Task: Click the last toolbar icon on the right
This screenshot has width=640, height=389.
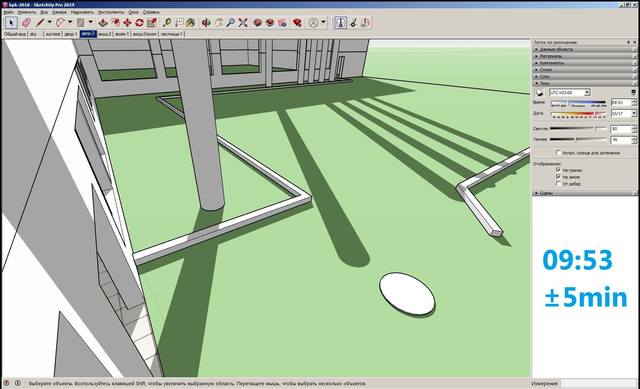Action: tap(365, 23)
